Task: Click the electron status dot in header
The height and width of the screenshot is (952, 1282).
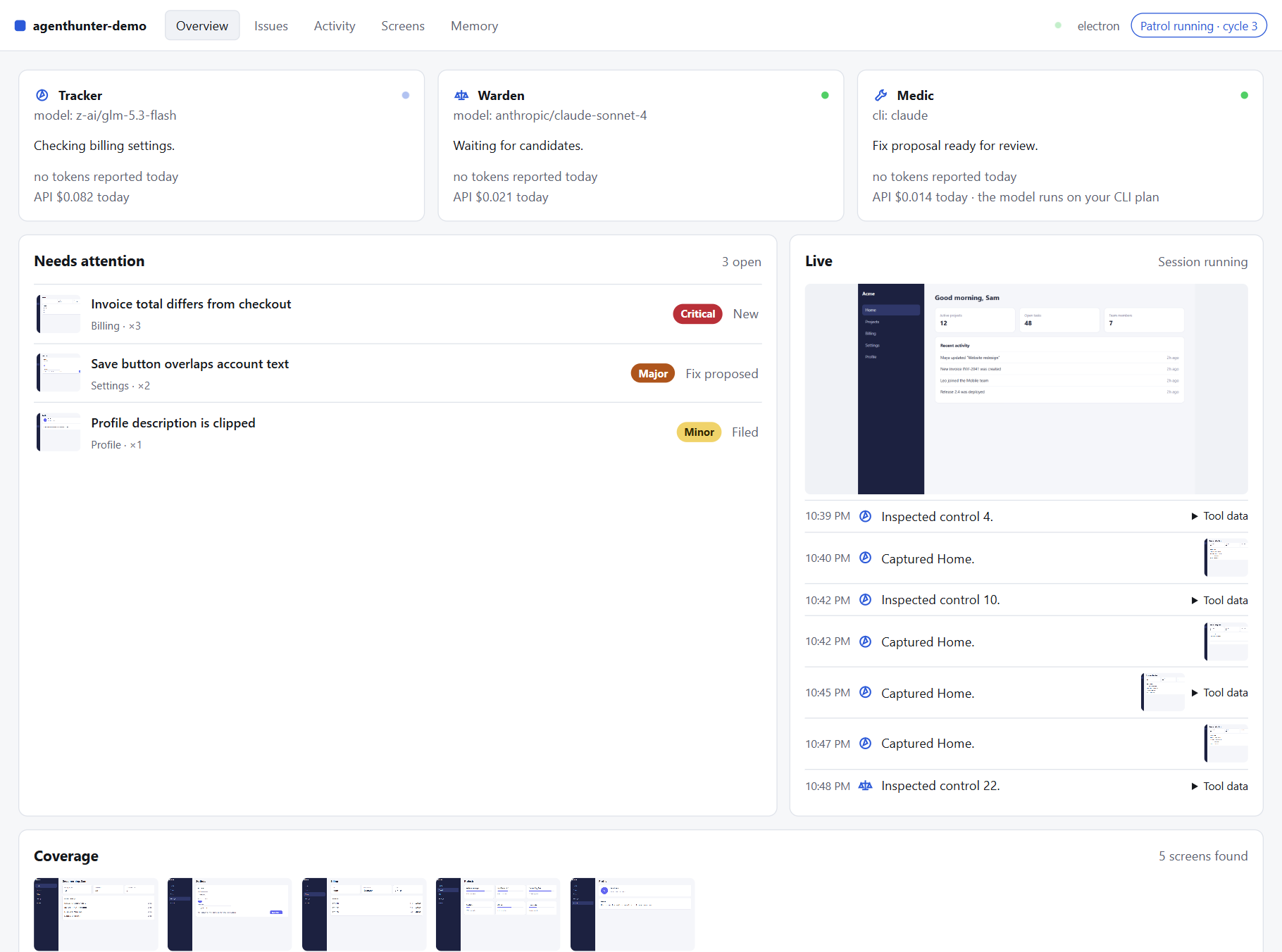Action: 1058,25
